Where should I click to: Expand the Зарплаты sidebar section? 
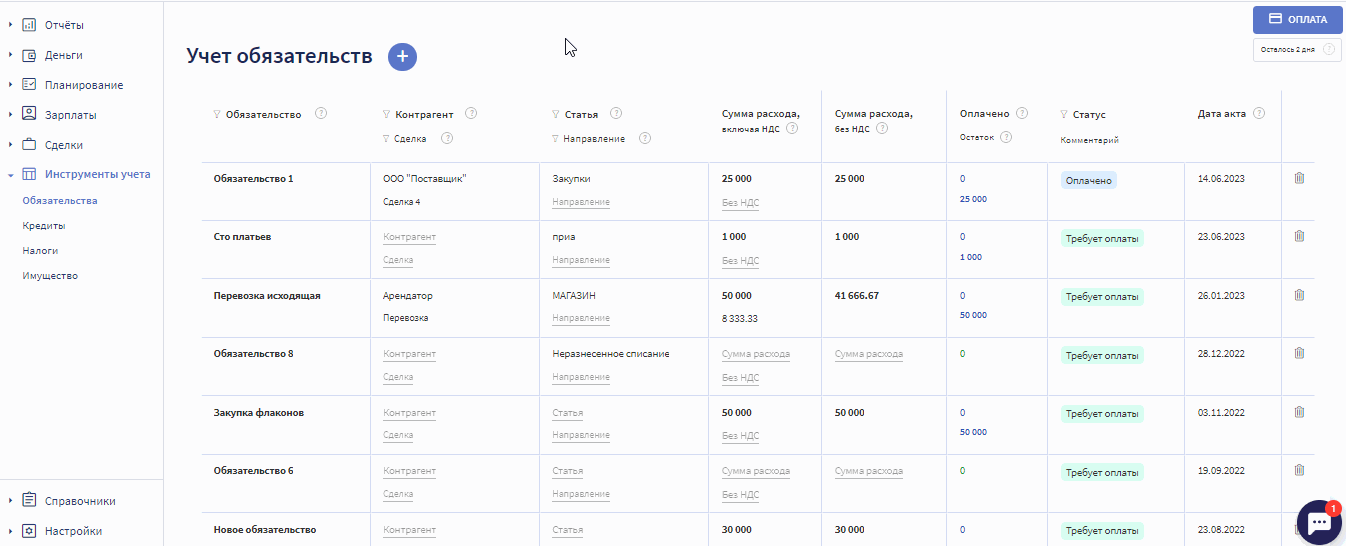[x=10, y=115]
